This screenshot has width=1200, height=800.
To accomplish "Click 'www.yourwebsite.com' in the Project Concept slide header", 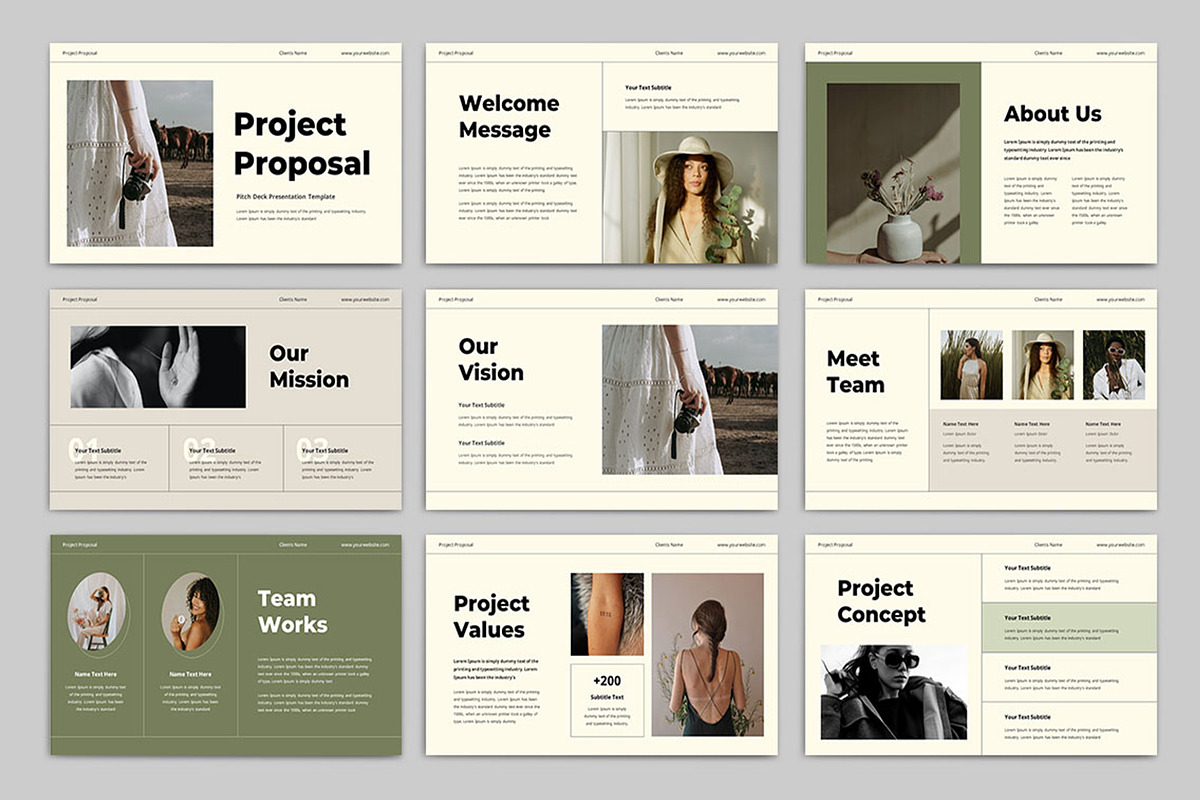I will 1120,545.
